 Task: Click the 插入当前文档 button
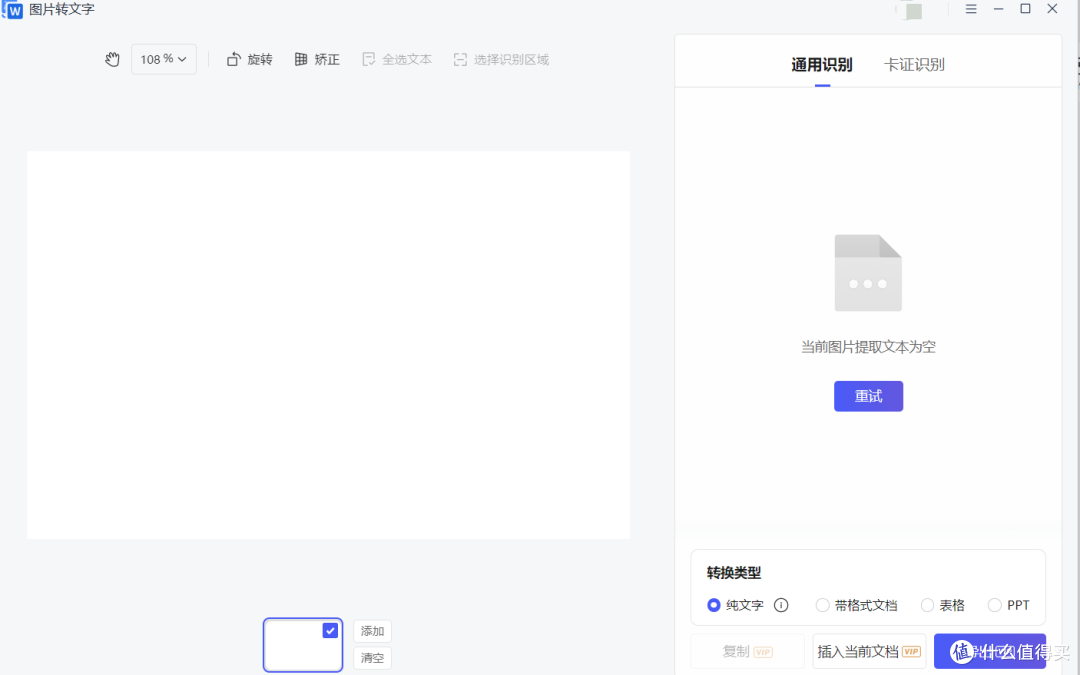click(x=869, y=651)
